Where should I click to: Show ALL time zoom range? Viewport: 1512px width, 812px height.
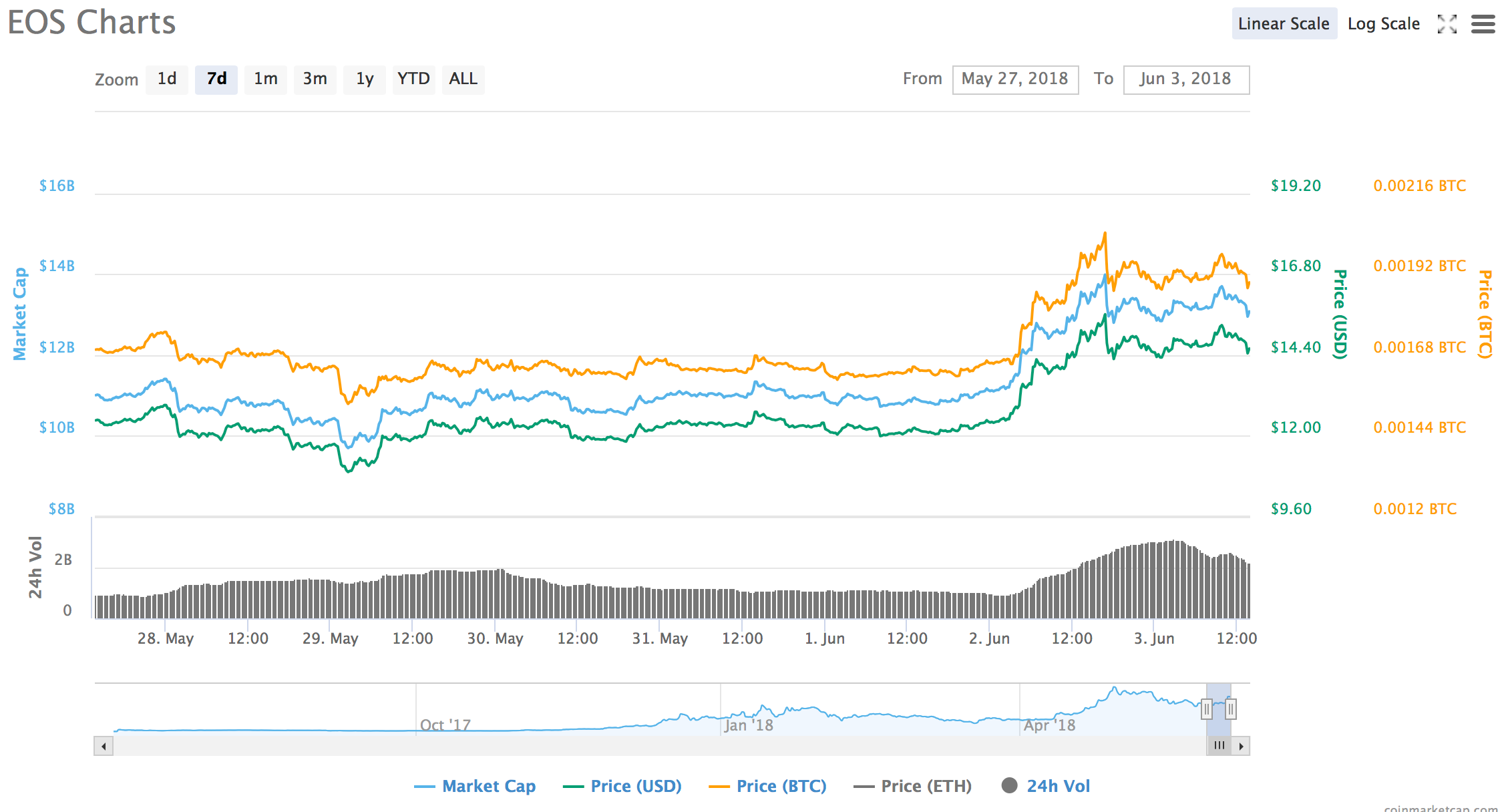tap(463, 79)
